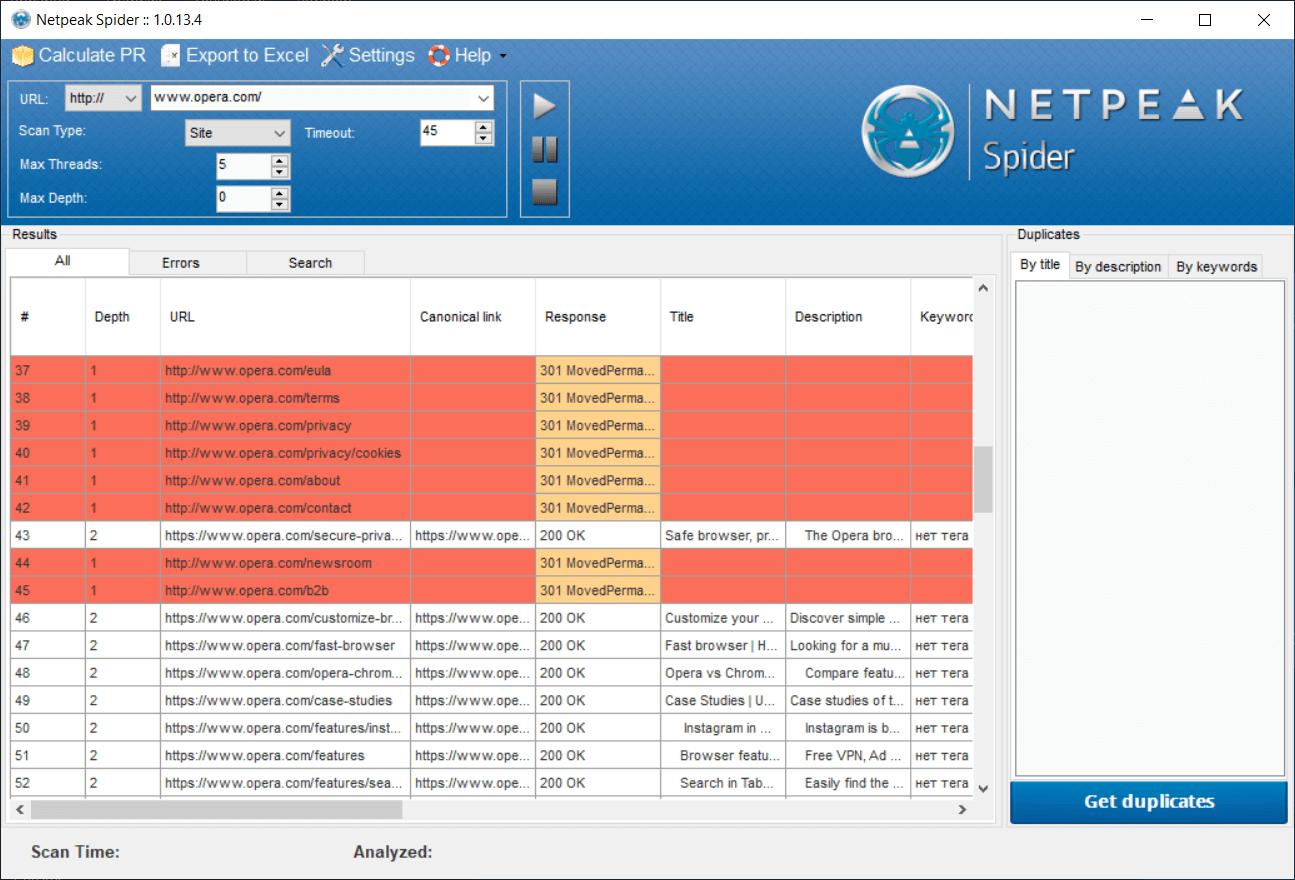
Task: Decrease the Timeout value
Action: pyautogui.click(x=484, y=139)
